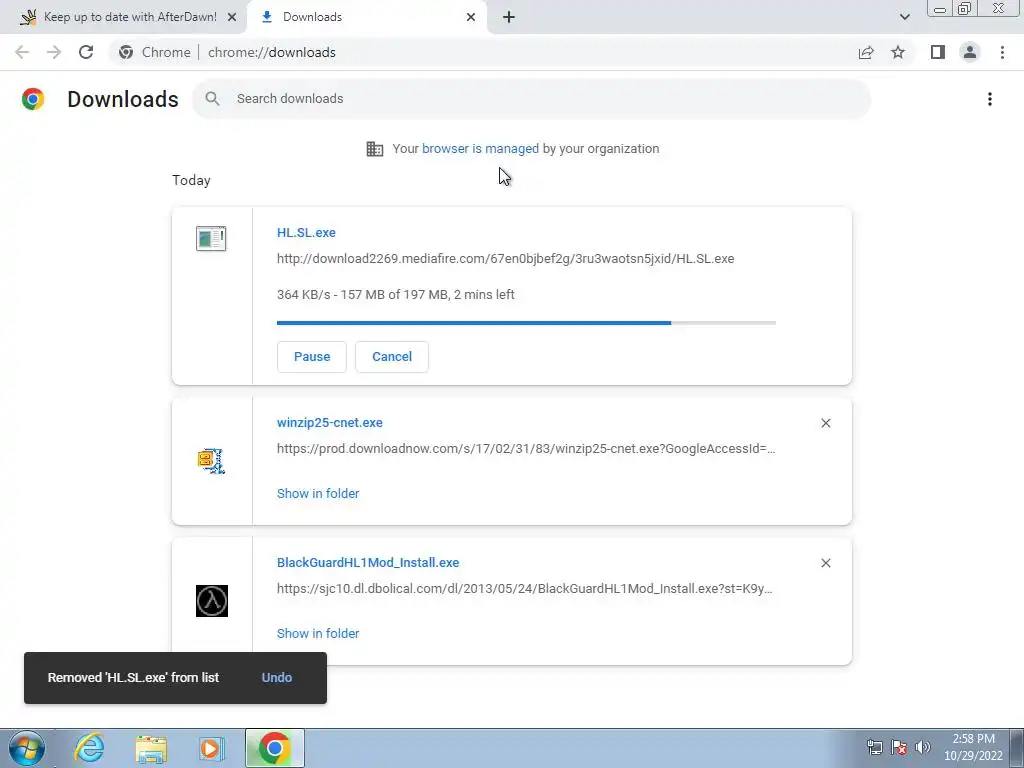The image size is (1024, 768).
Task: Open Windows Media Player from the taskbar
Action: [x=212, y=748]
